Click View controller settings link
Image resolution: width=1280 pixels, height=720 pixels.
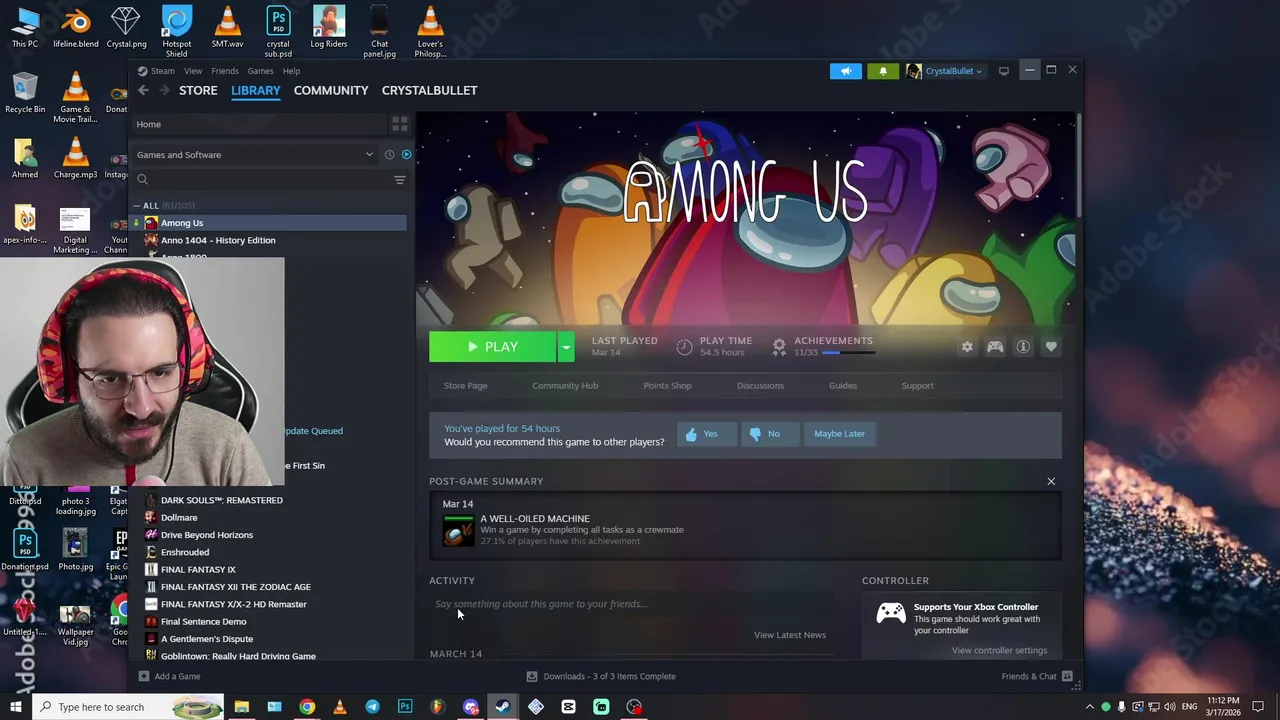[999, 651]
